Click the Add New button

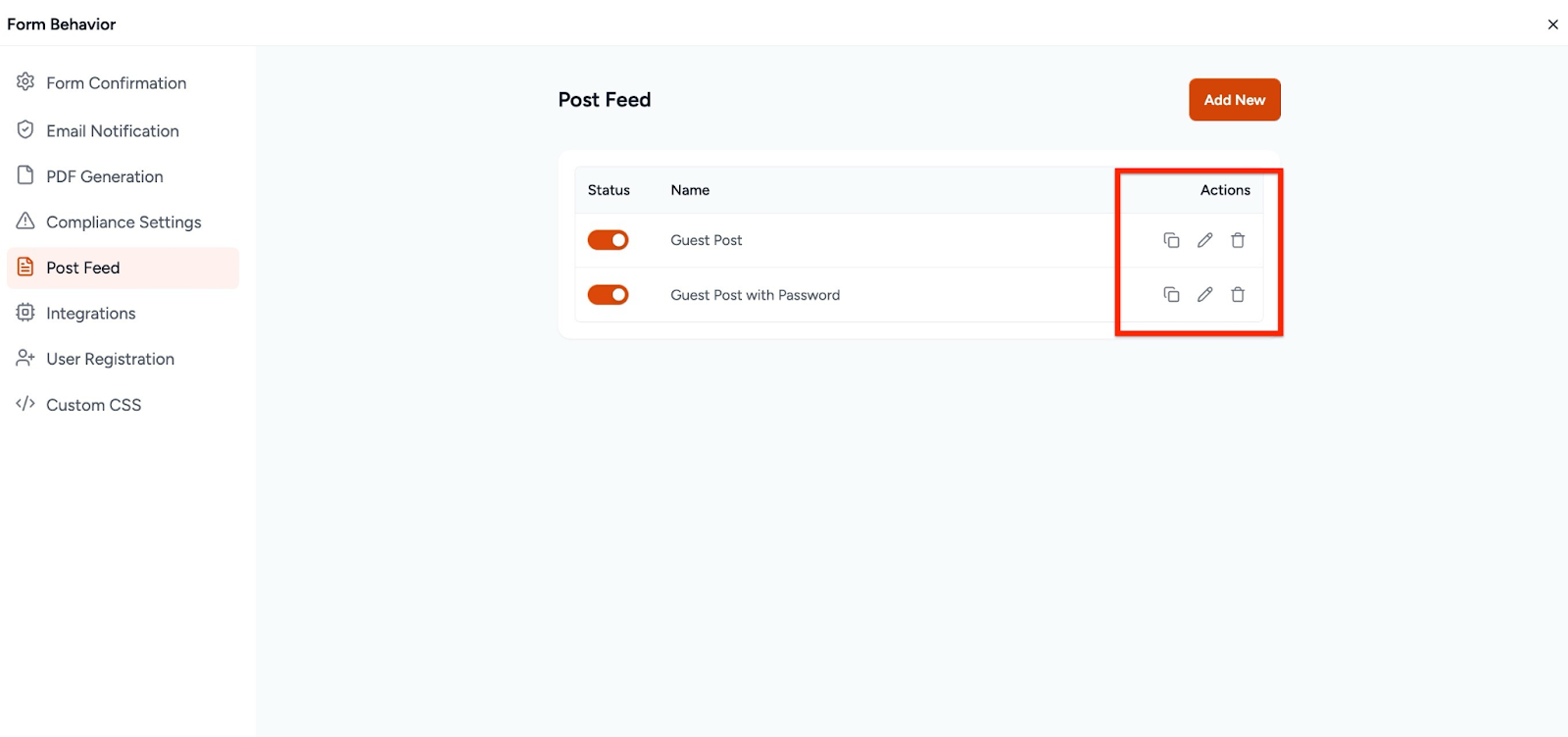pos(1233,99)
